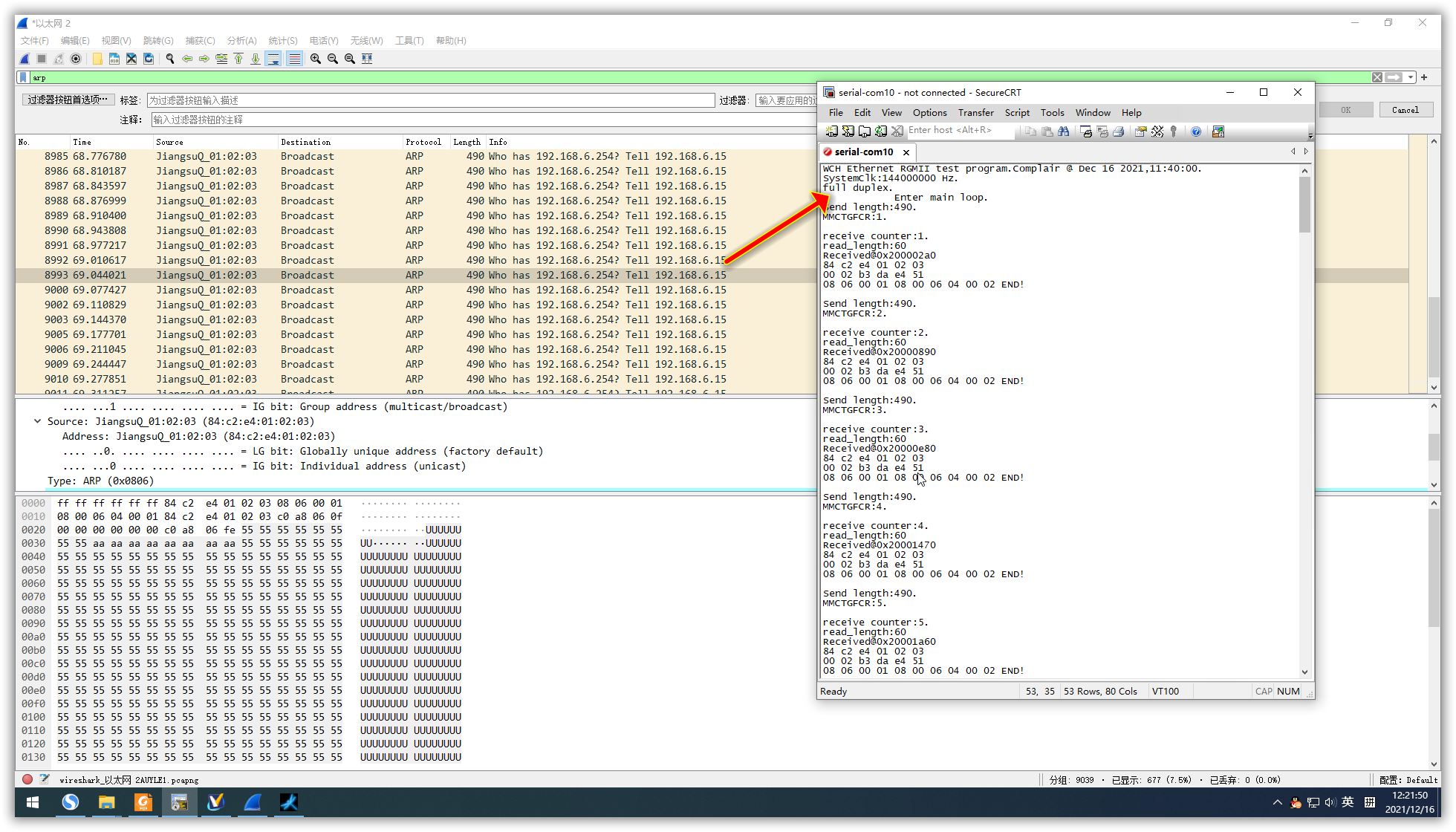Open SecureCRT Keymap editor icon
1456x832 pixels.
pyautogui.click(x=1157, y=131)
